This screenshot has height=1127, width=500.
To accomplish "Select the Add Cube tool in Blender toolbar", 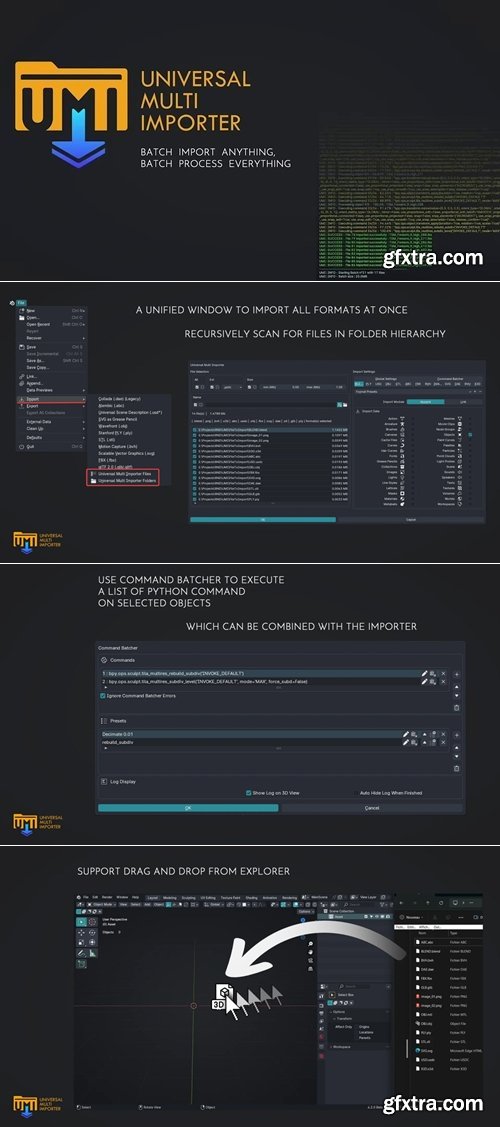I will 81,964.
